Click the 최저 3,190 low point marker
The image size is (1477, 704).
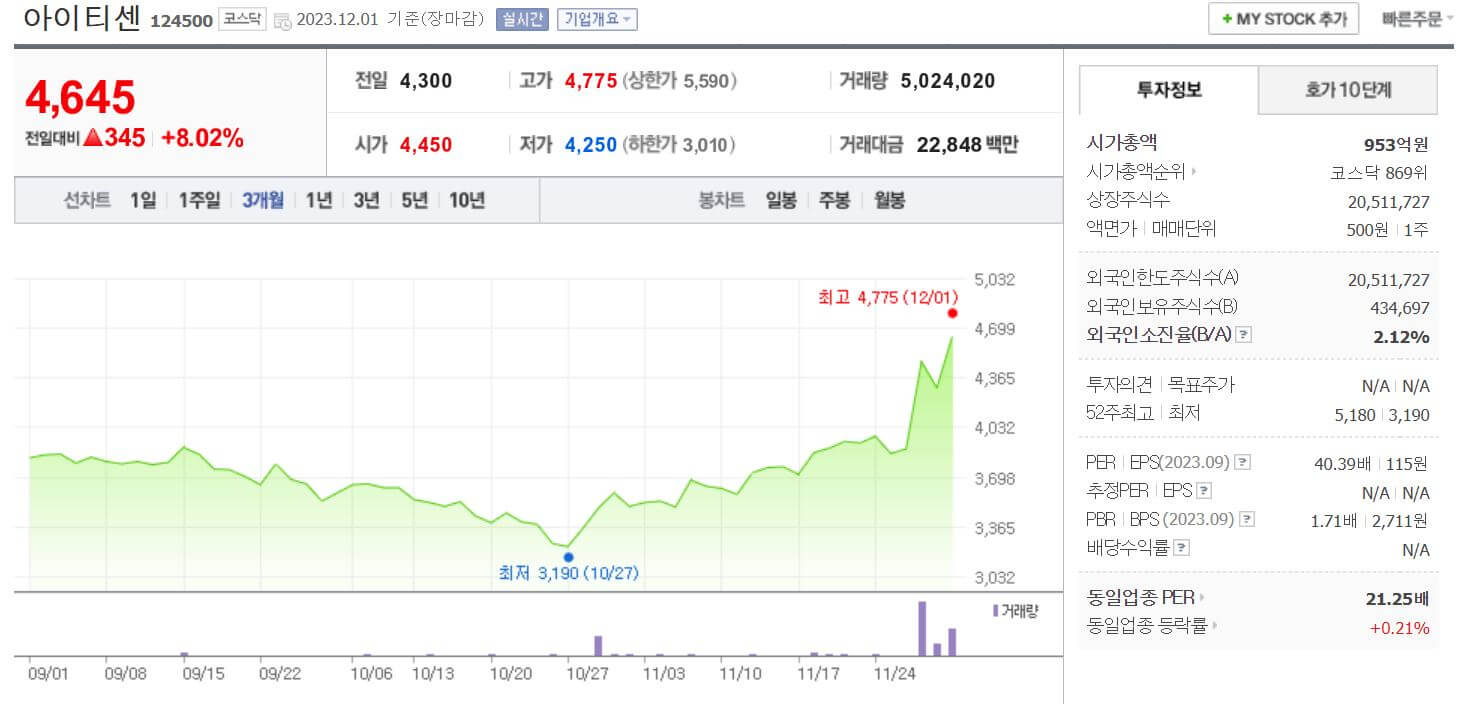[x=569, y=556]
